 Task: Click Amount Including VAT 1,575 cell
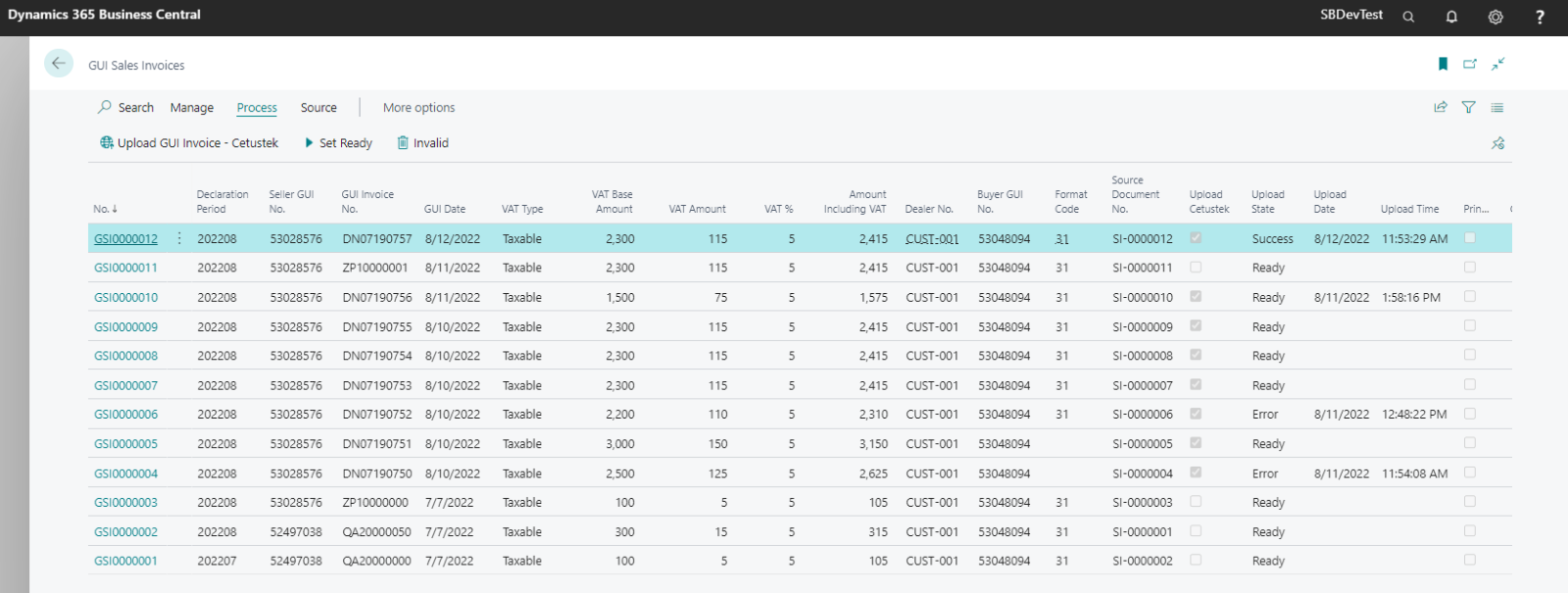(873, 298)
